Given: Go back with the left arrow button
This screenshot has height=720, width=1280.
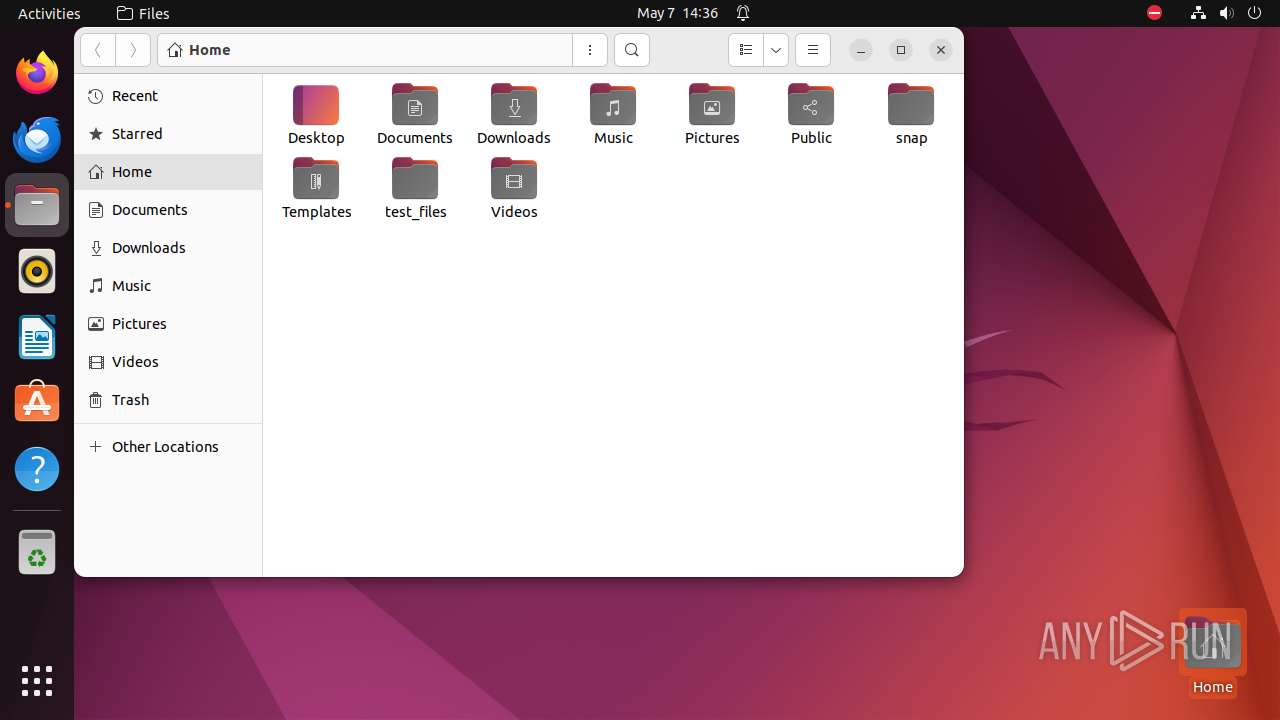Looking at the screenshot, I should pos(98,50).
